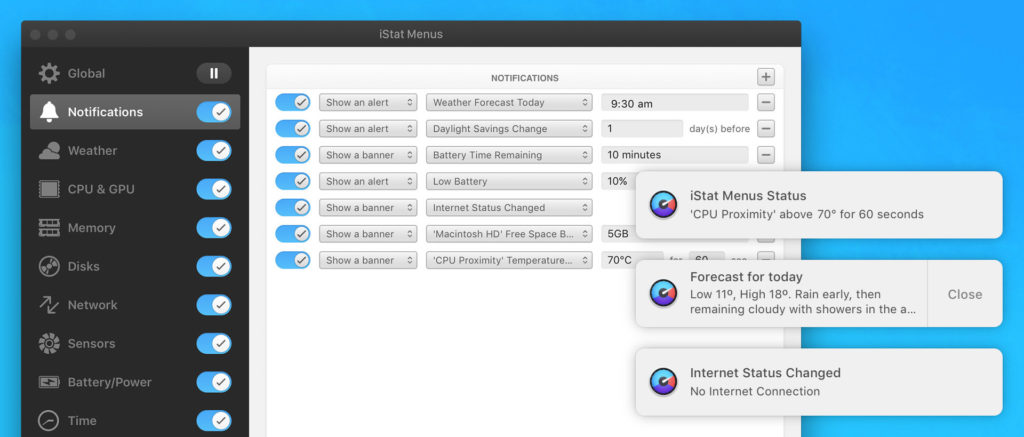Screen dimensions: 1024x437
Task: Click the Disks platter icon
Action: [x=49, y=267]
